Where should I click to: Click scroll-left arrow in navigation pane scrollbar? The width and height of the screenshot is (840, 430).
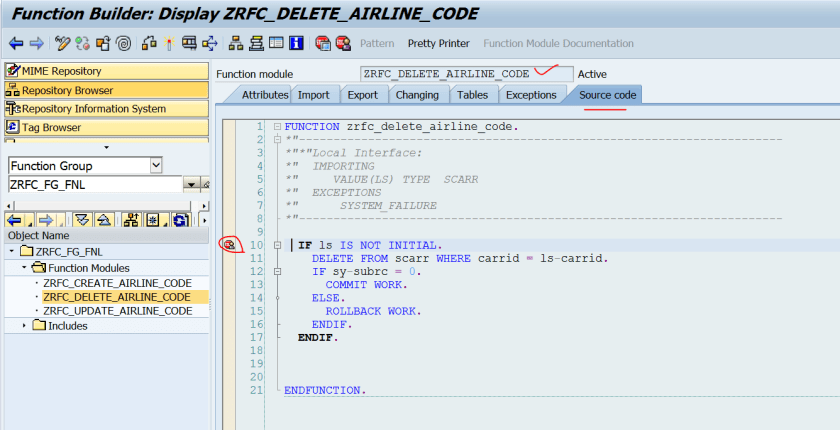point(9,206)
